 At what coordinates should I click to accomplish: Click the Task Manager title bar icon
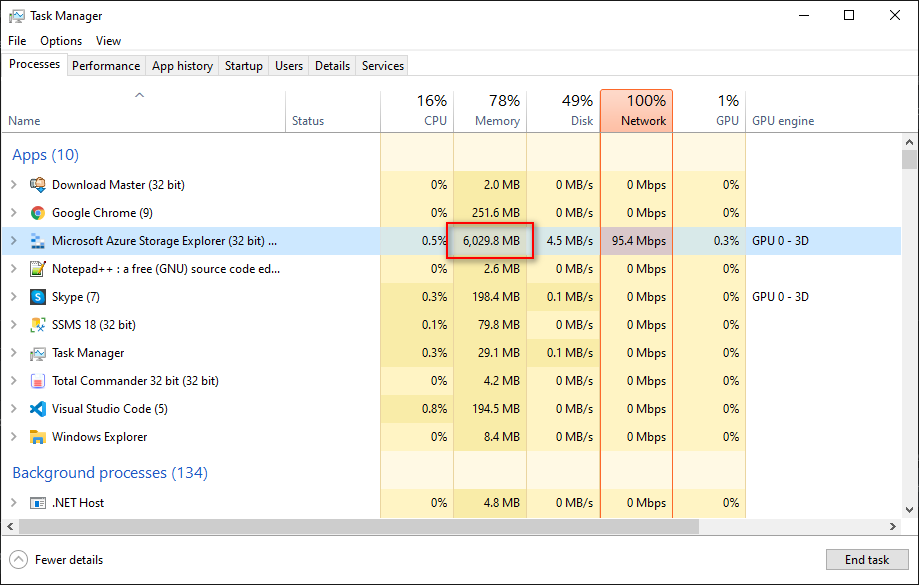coord(16,16)
